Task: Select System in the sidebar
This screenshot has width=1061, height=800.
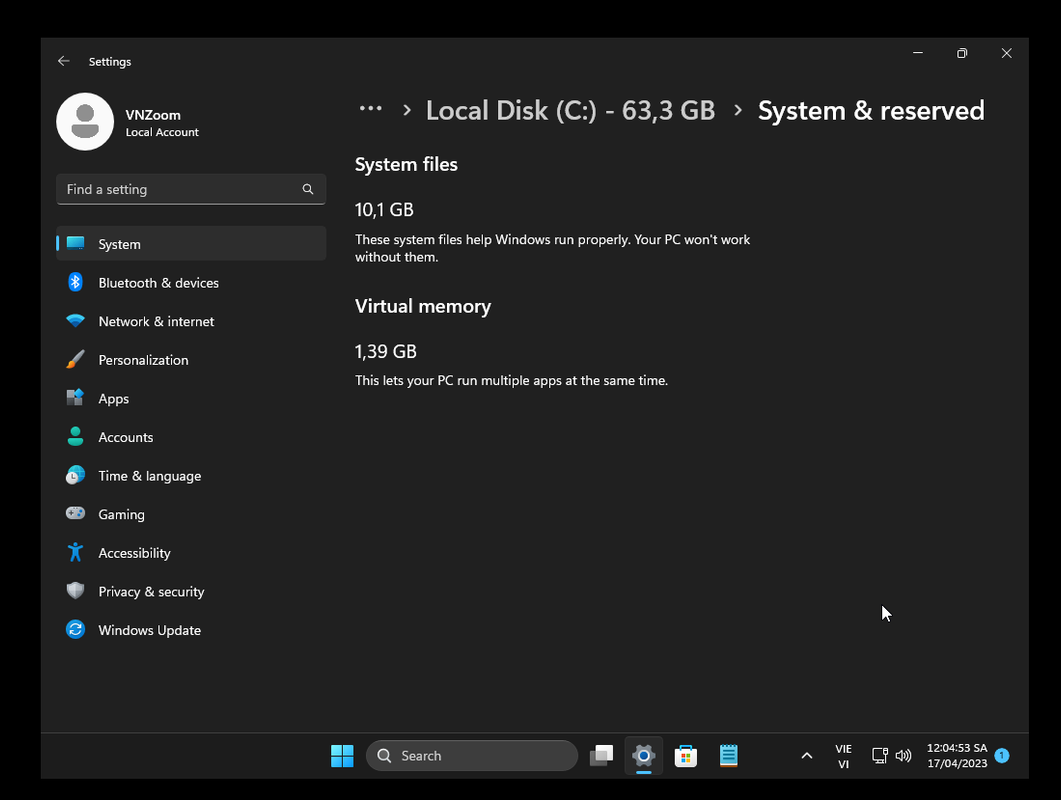Action: (191, 244)
